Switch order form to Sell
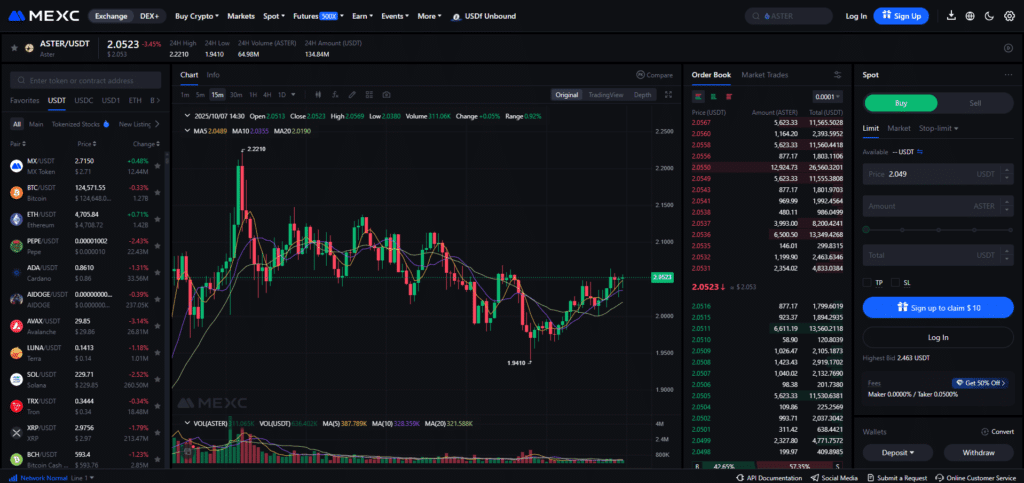This screenshot has width=1024, height=483. [974, 102]
